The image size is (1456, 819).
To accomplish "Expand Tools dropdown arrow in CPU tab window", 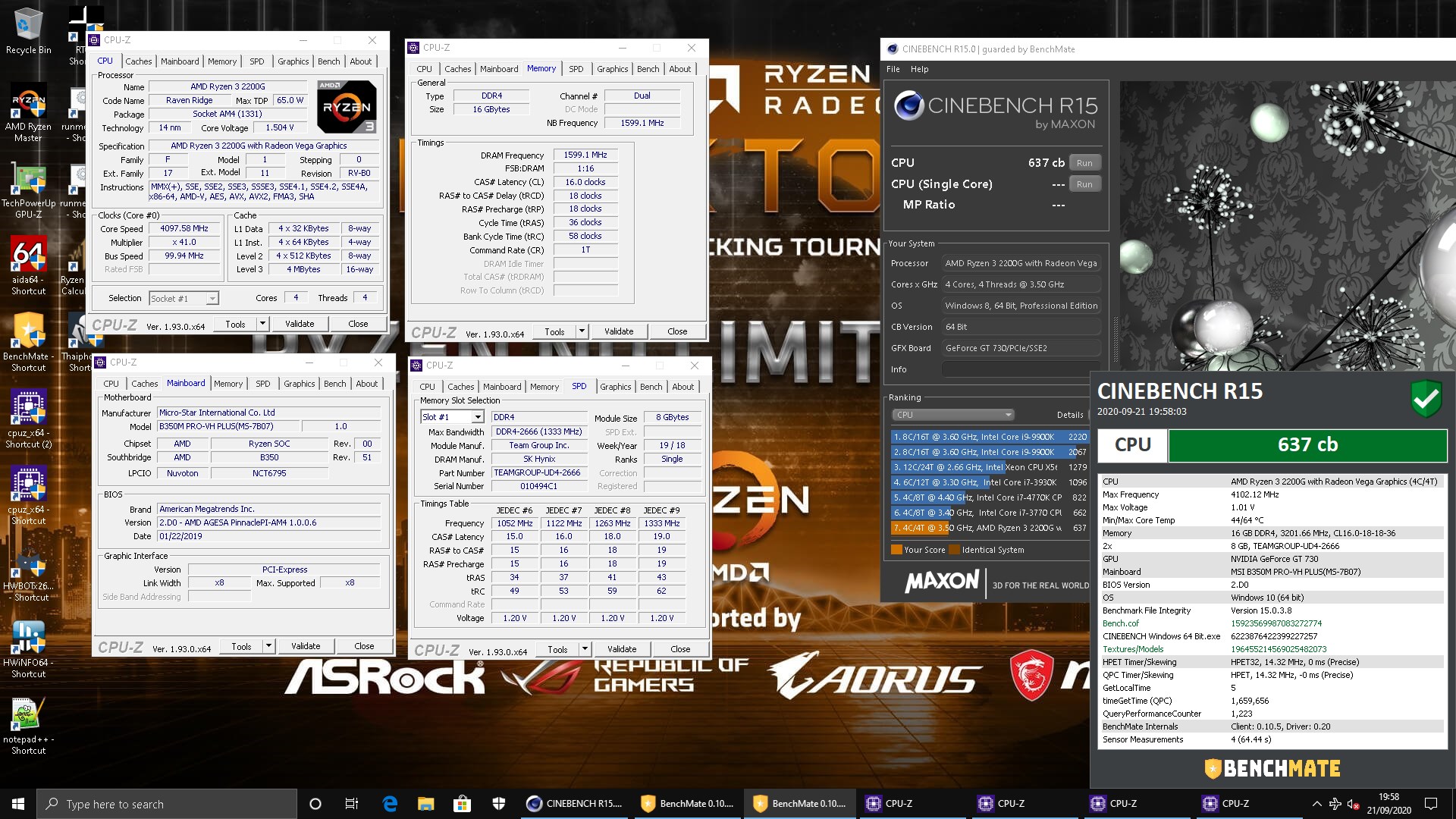I will point(262,324).
